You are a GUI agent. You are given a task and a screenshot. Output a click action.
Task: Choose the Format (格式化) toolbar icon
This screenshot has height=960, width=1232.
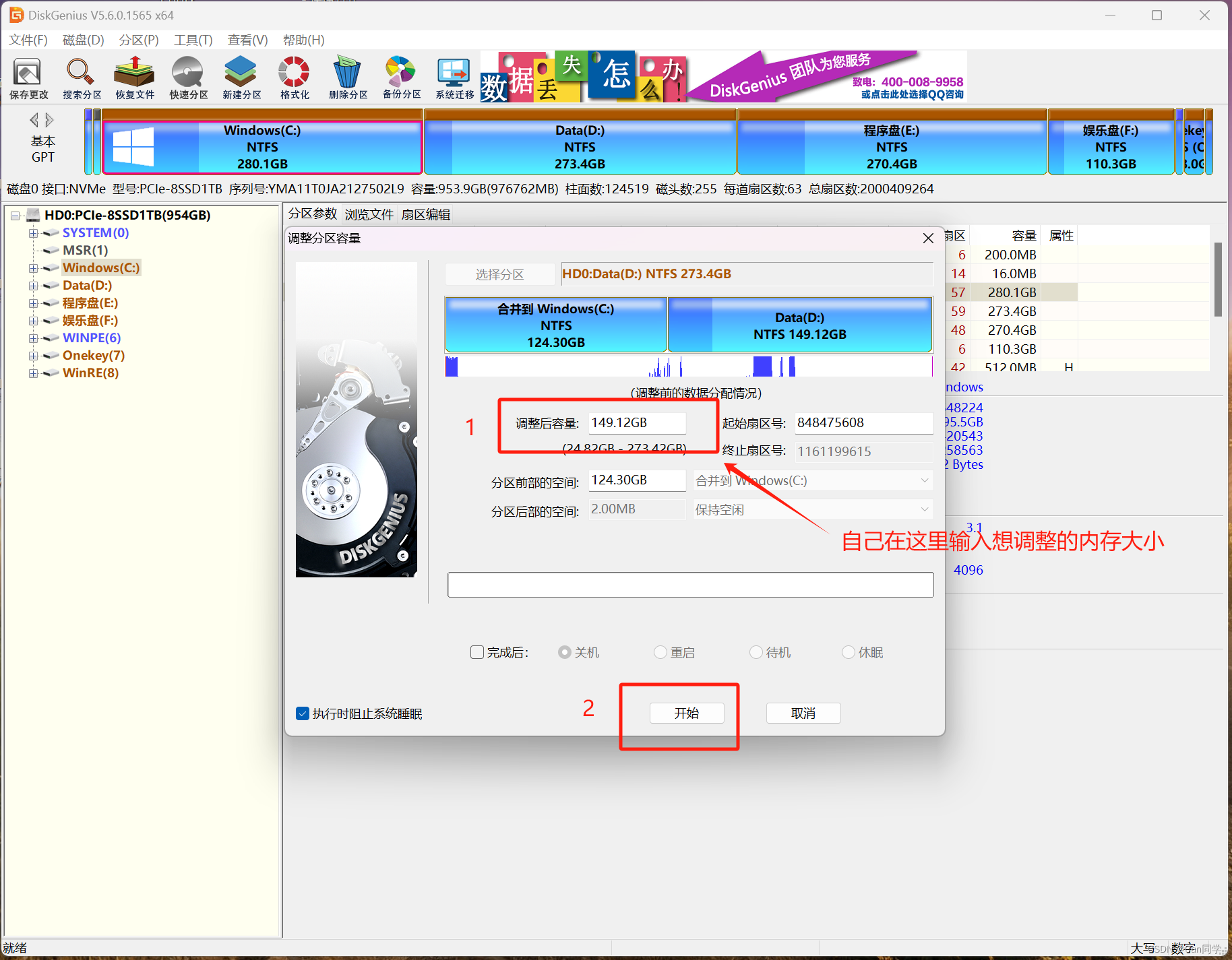click(x=295, y=77)
